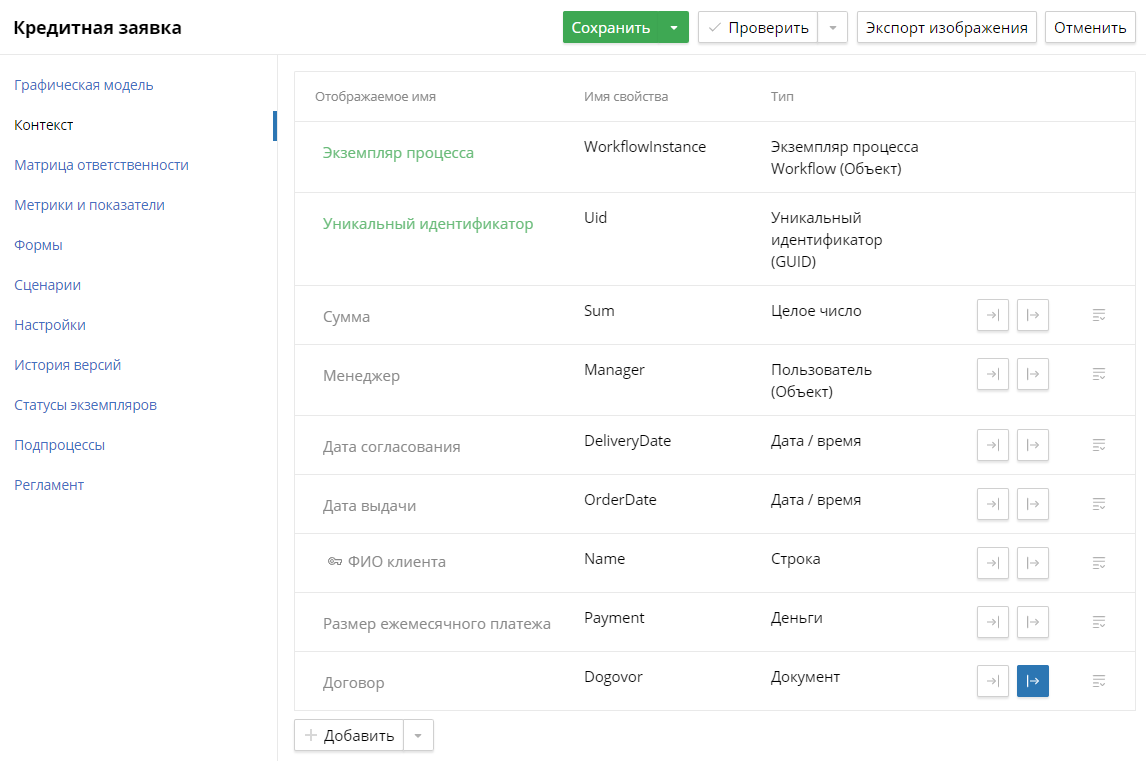Click the Экспорт изображения button

[x=946, y=28]
